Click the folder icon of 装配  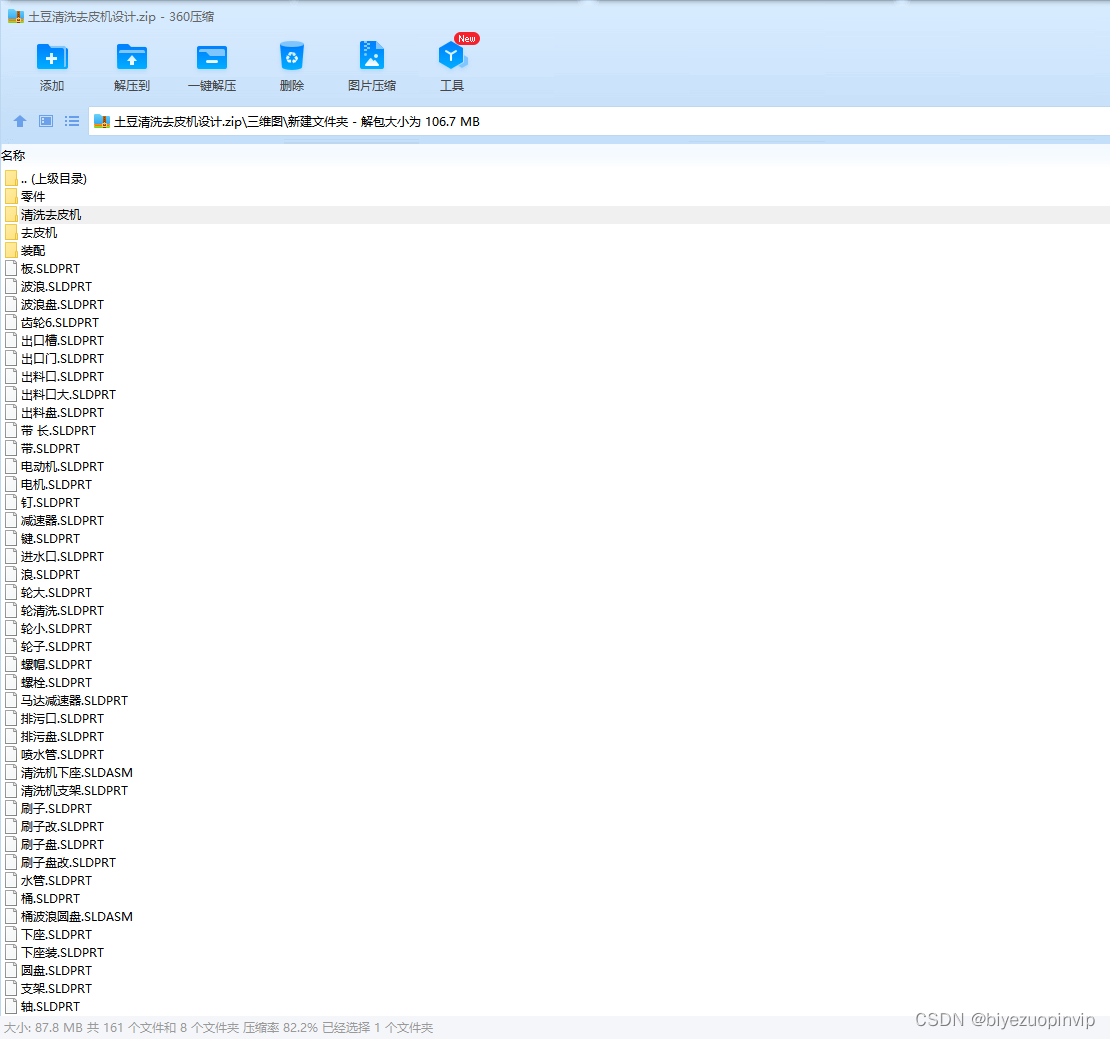tap(11, 251)
